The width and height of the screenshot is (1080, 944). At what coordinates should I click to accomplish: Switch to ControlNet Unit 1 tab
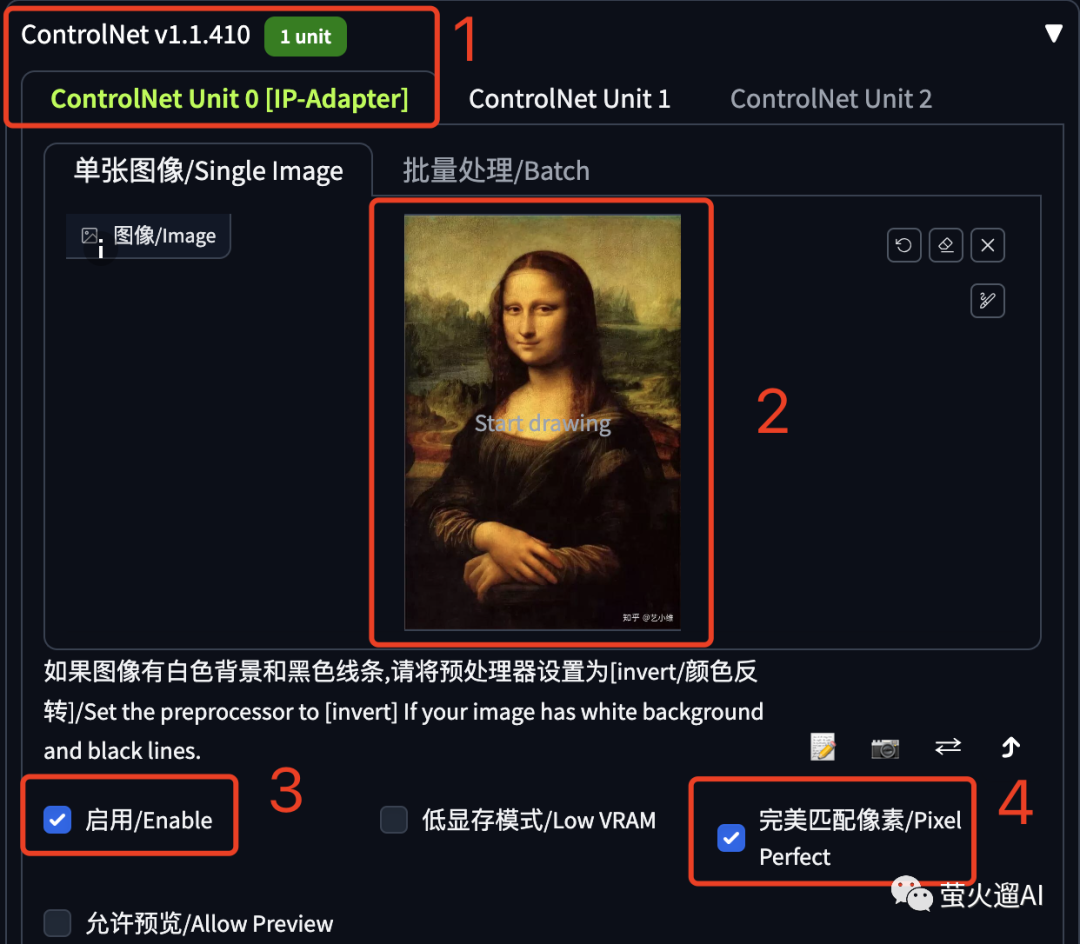pos(569,98)
